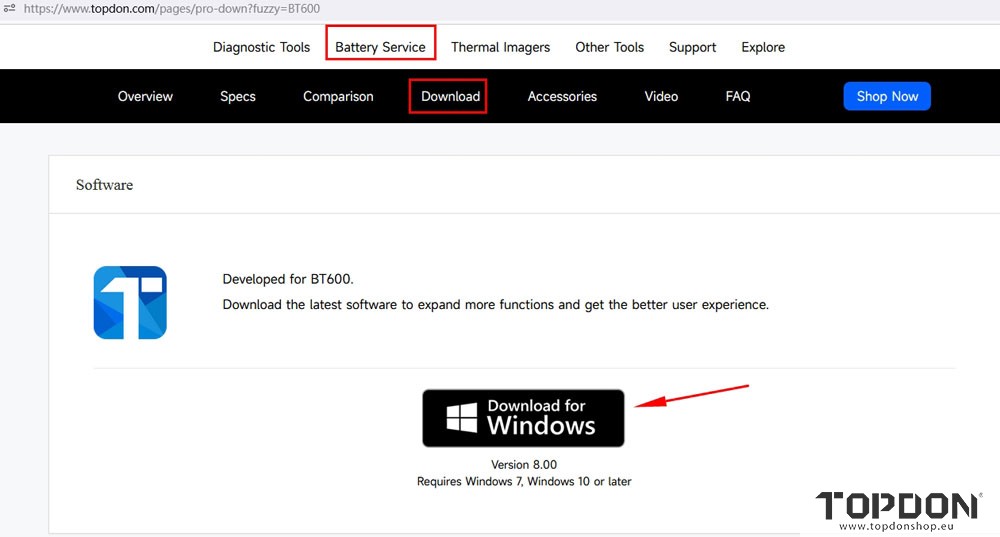Click the www.topdonshop.eu text
The image size is (1000, 537).
click(x=897, y=527)
